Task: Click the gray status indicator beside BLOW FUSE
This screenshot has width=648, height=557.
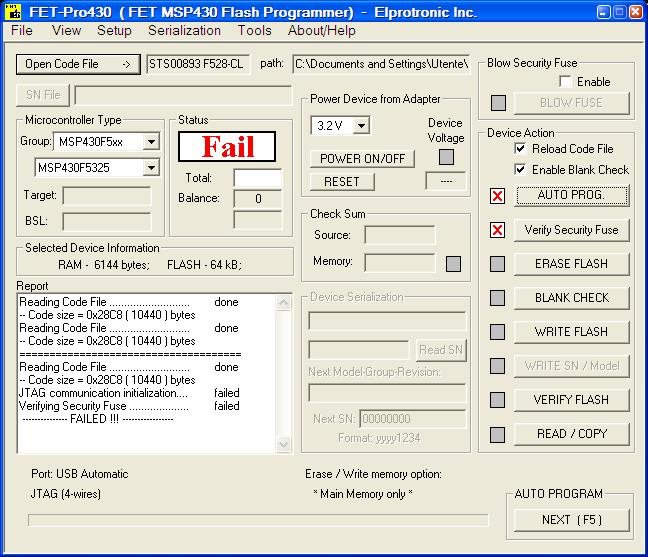Action: tap(498, 103)
